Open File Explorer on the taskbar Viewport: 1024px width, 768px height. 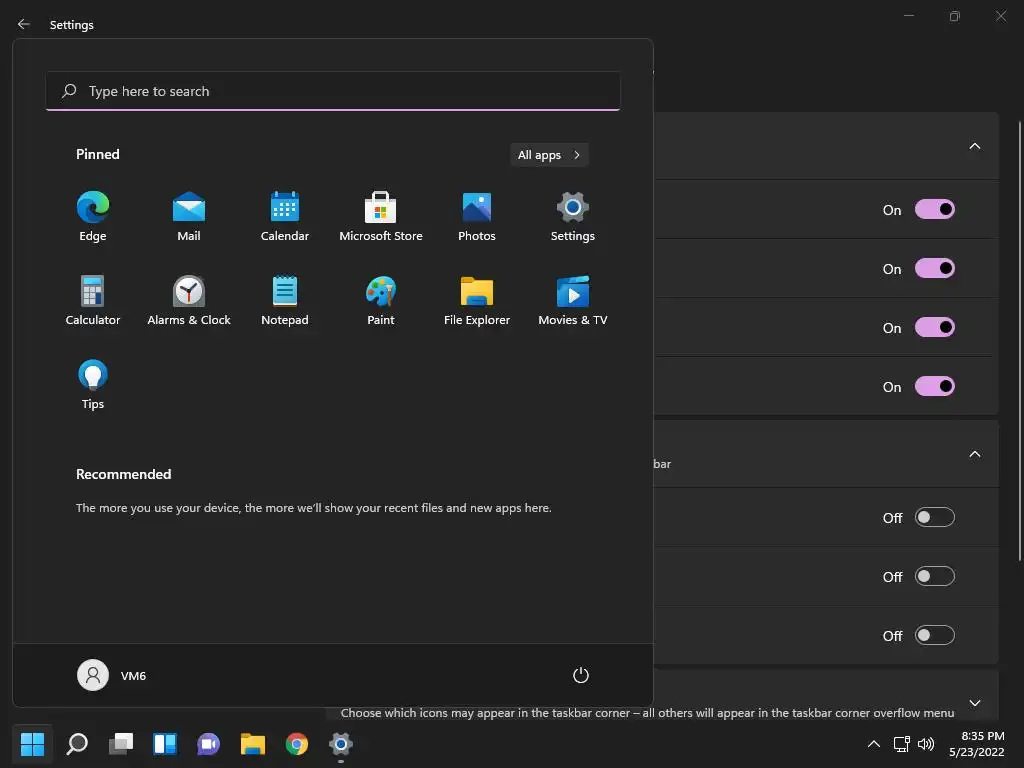[x=253, y=744]
